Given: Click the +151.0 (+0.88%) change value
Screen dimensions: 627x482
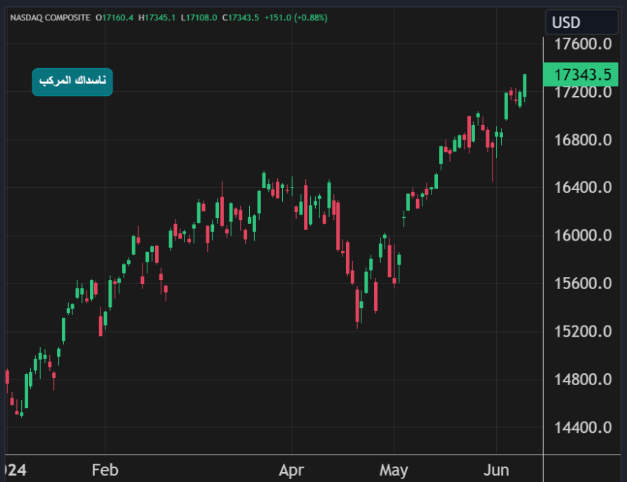Looking at the screenshot, I should click(x=296, y=18).
